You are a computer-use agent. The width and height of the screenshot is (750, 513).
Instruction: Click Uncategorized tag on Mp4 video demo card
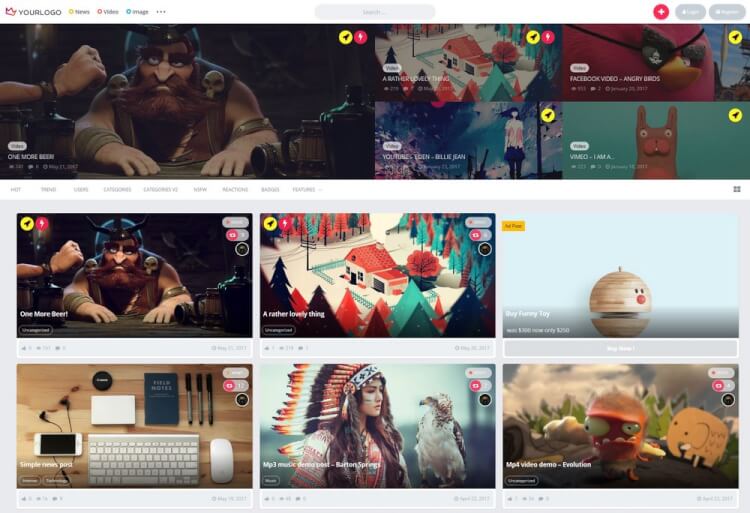point(522,480)
